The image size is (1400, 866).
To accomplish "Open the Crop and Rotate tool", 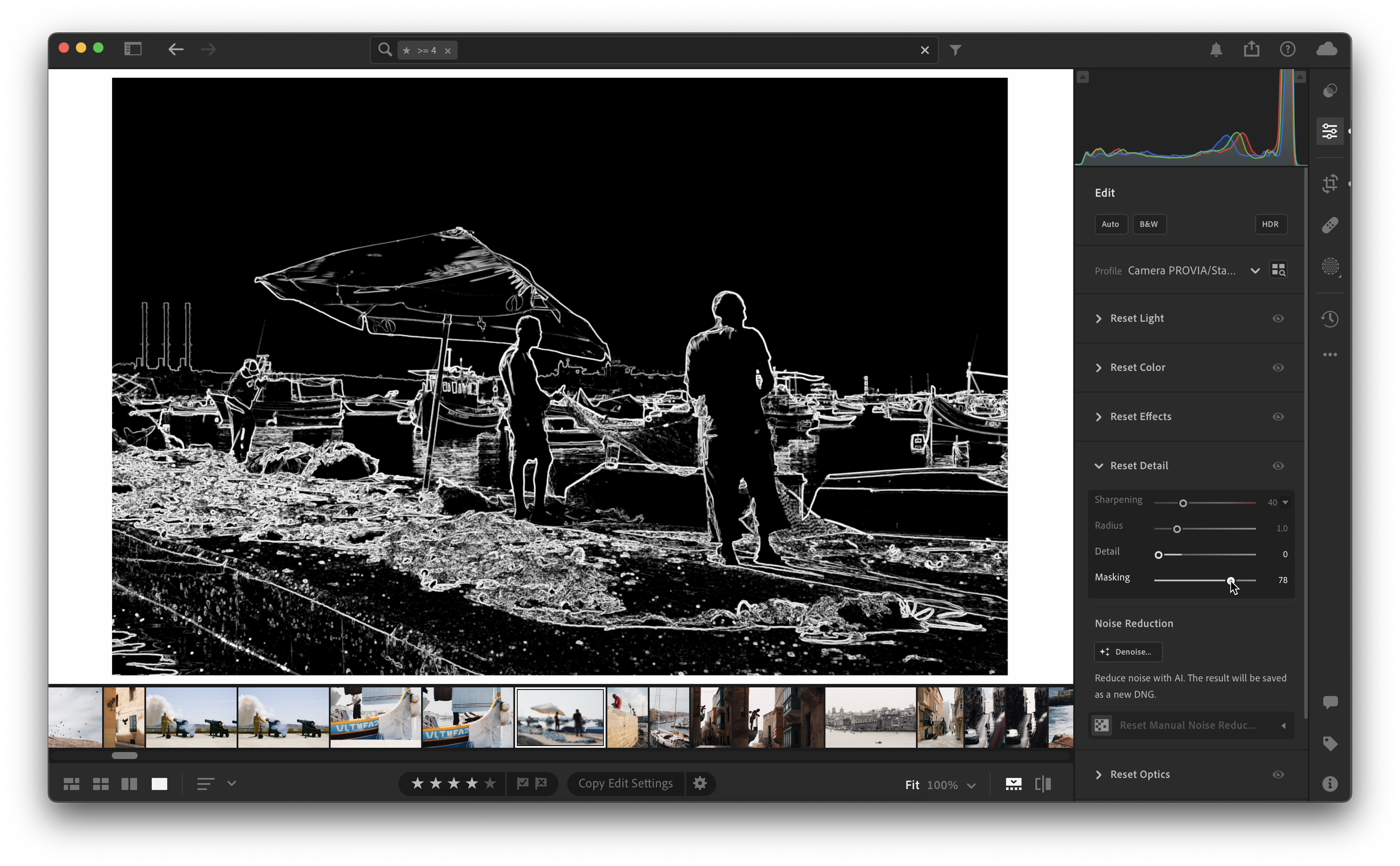I will pyautogui.click(x=1329, y=184).
